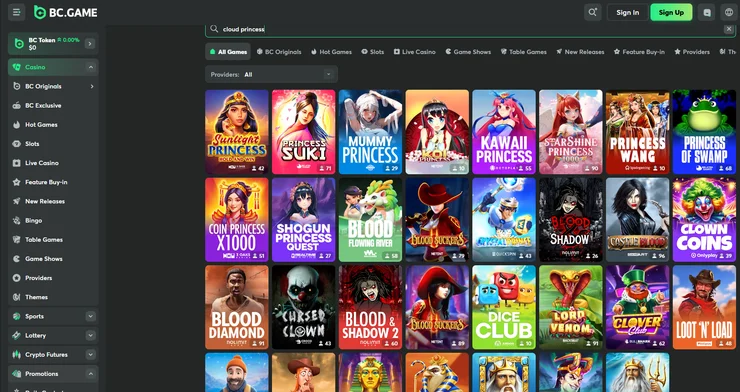Select the All Games tab
740x392 pixels.
[228, 52]
